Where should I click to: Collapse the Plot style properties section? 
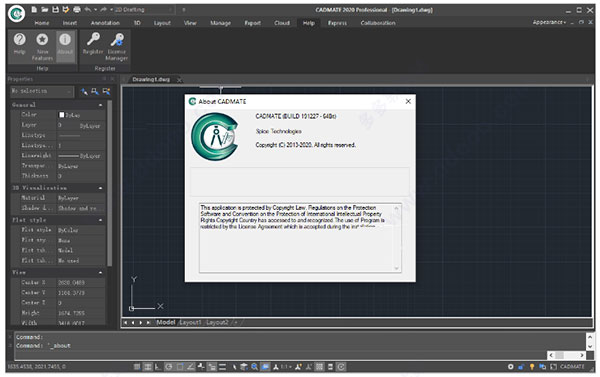(100, 220)
